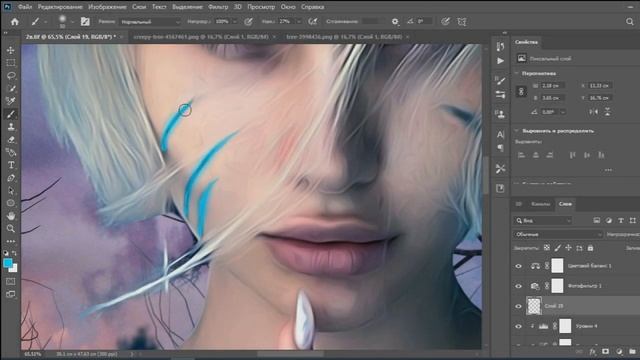The height and width of the screenshot is (360, 640).
Task: Switch to the creepy-tree document tab
Action: (x=200, y=37)
